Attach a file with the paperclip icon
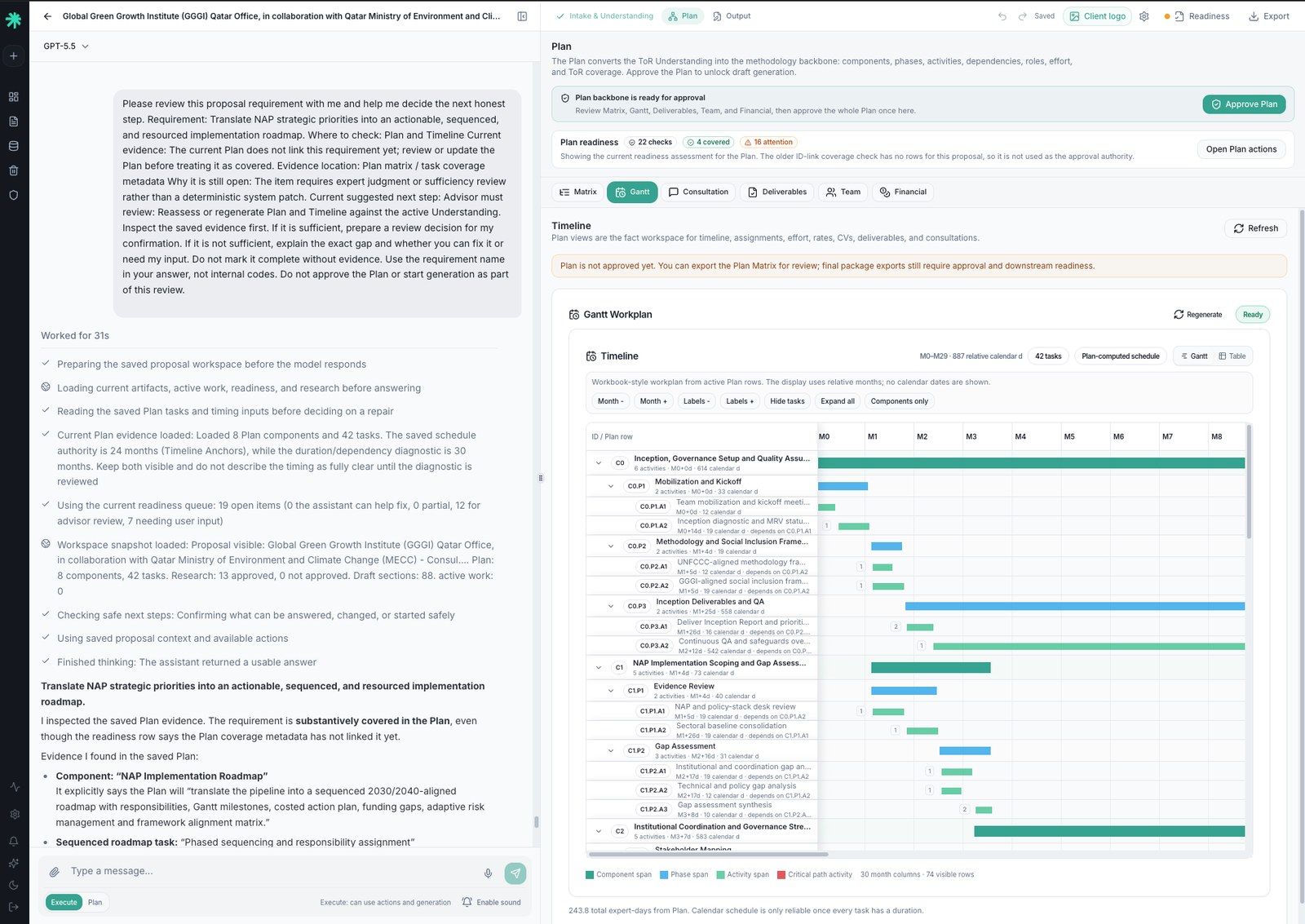This screenshot has height=924, width=1305. pyautogui.click(x=55, y=872)
